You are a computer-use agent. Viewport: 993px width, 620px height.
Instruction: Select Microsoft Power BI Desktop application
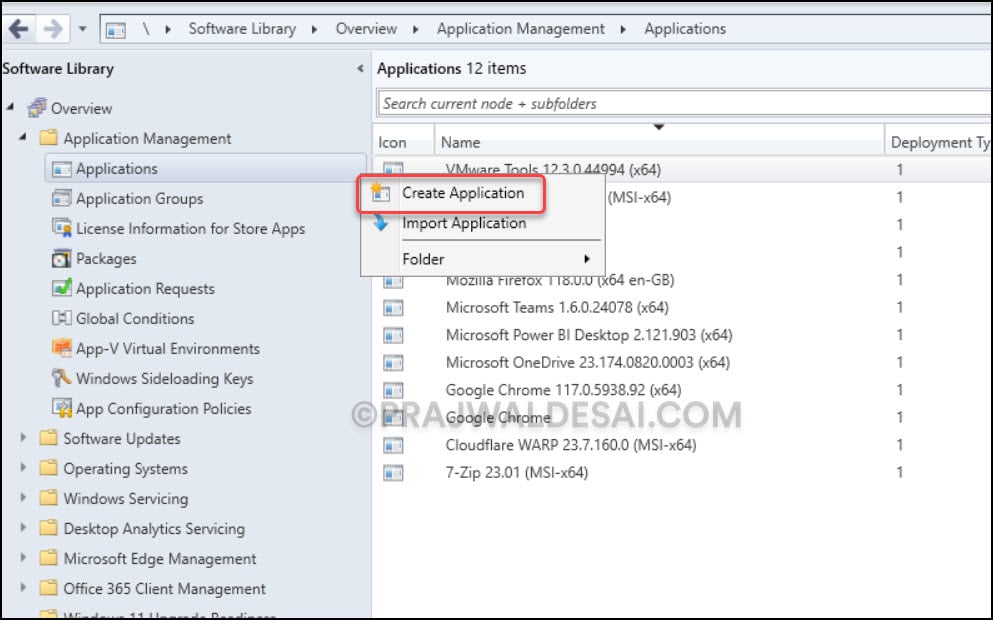pos(589,335)
